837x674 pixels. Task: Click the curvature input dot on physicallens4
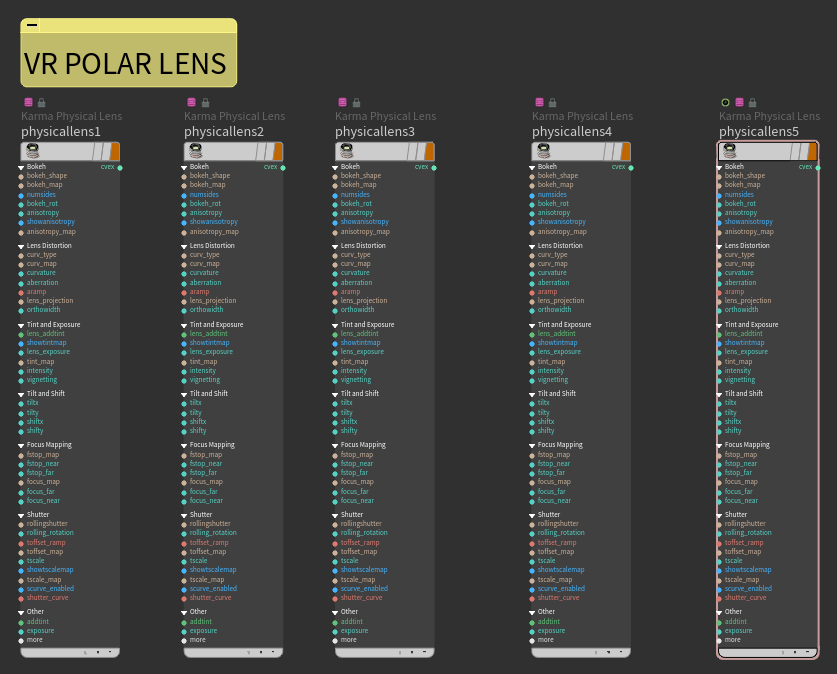tap(532, 273)
